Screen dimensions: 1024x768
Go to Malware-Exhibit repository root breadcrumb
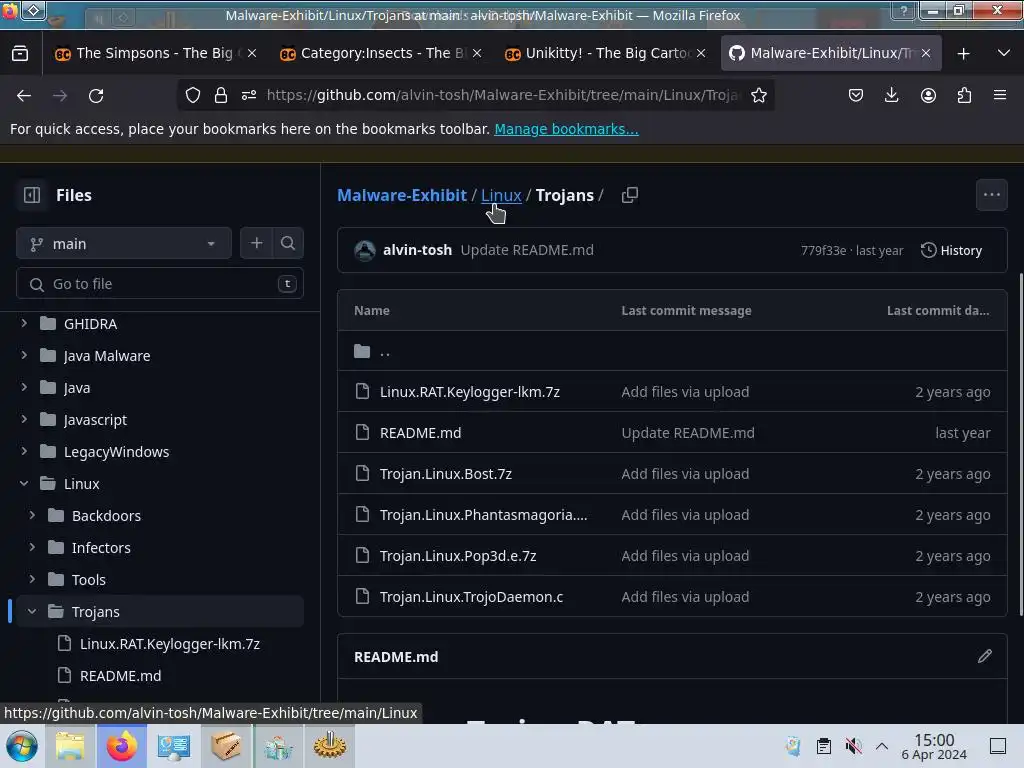402,195
